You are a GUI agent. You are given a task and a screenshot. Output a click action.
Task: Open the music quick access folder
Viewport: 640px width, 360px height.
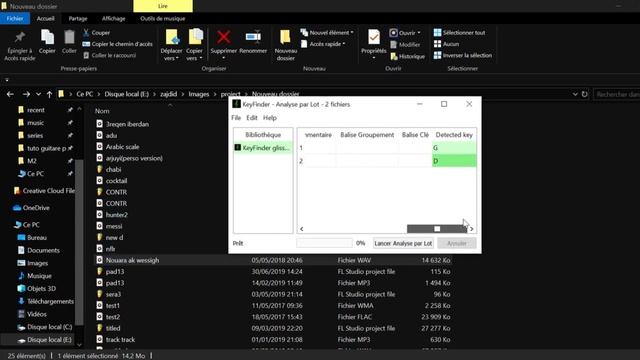click(x=36, y=123)
